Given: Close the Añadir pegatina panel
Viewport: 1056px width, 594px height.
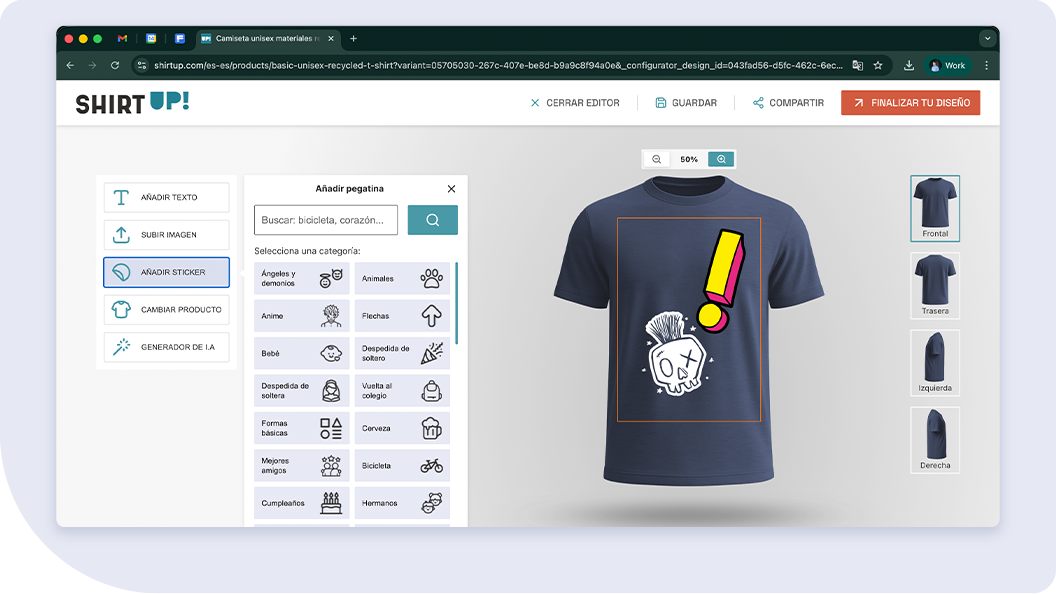Looking at the screenshot, I should click(x=451, y=189).
